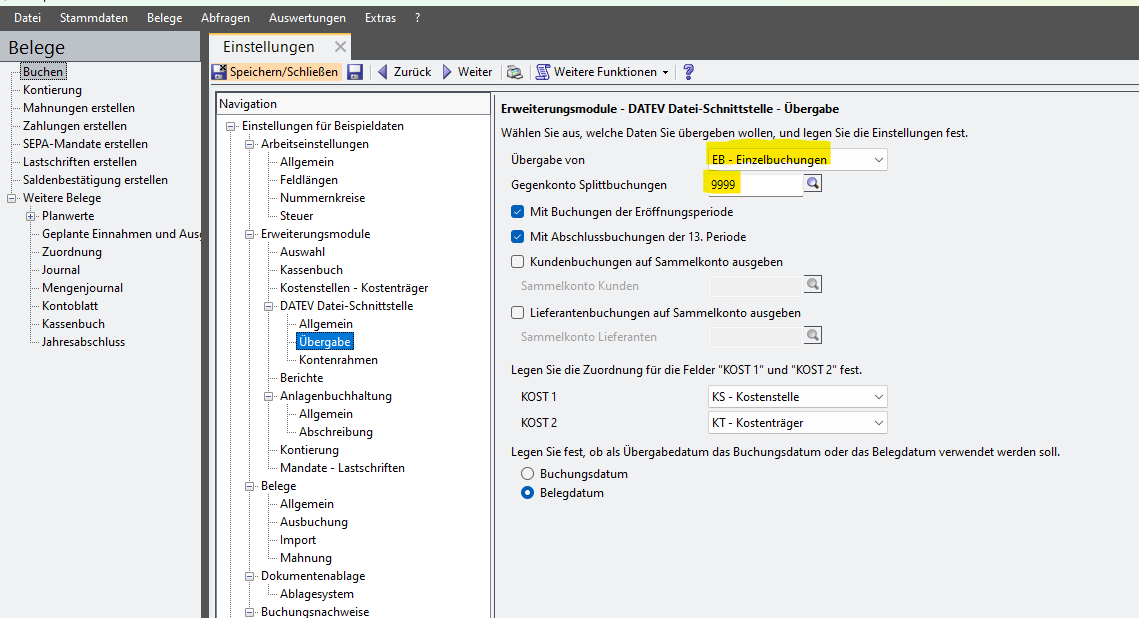Click the Gegenkonto Splittbuchungen input field
Viewport: 1139px width, 618px height.
click(753, 184)
